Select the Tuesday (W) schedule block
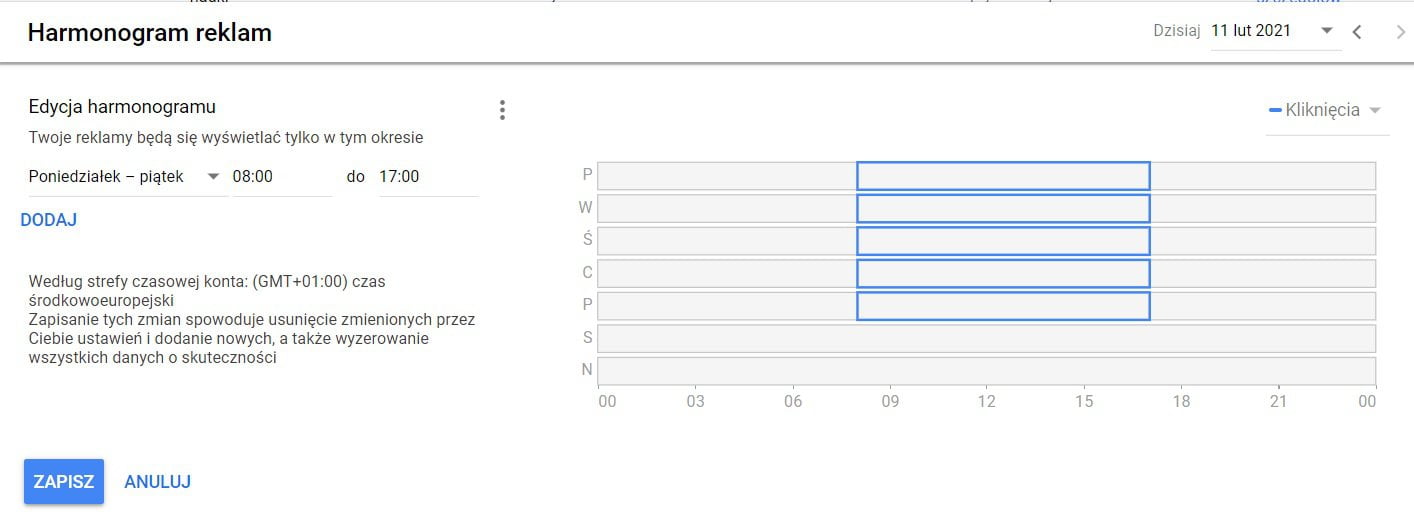This screenshot has width=1414, height=520. (x=1003, y=209)
